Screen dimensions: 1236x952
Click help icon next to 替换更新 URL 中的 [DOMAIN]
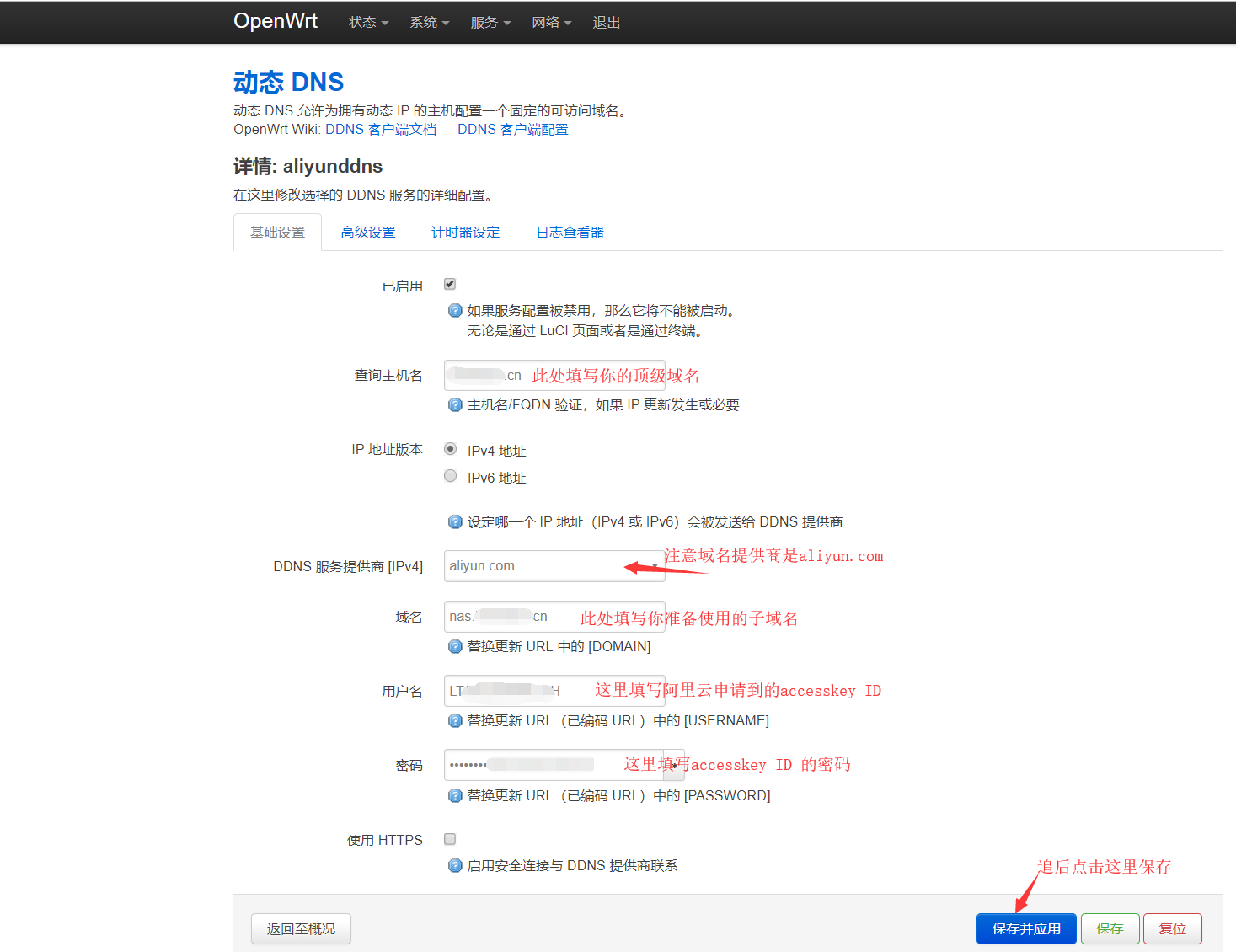pyautogui.click(x=455, y=647)
